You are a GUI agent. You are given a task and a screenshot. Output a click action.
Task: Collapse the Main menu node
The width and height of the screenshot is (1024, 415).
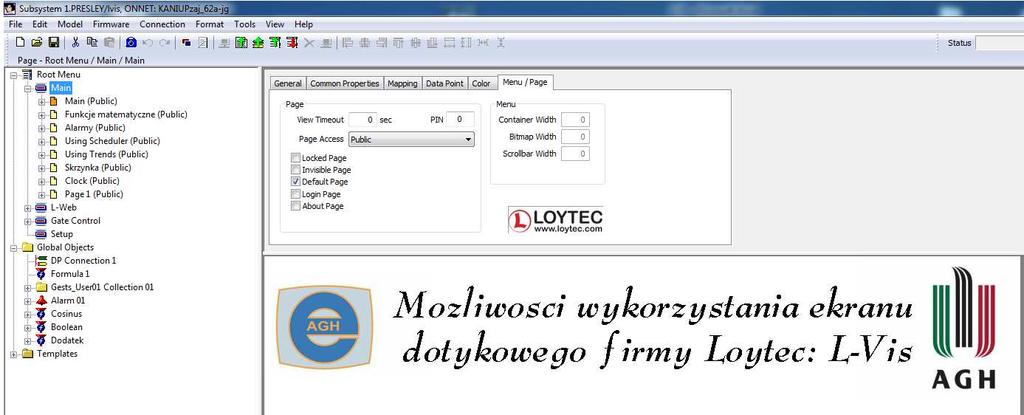click(27, 88)
